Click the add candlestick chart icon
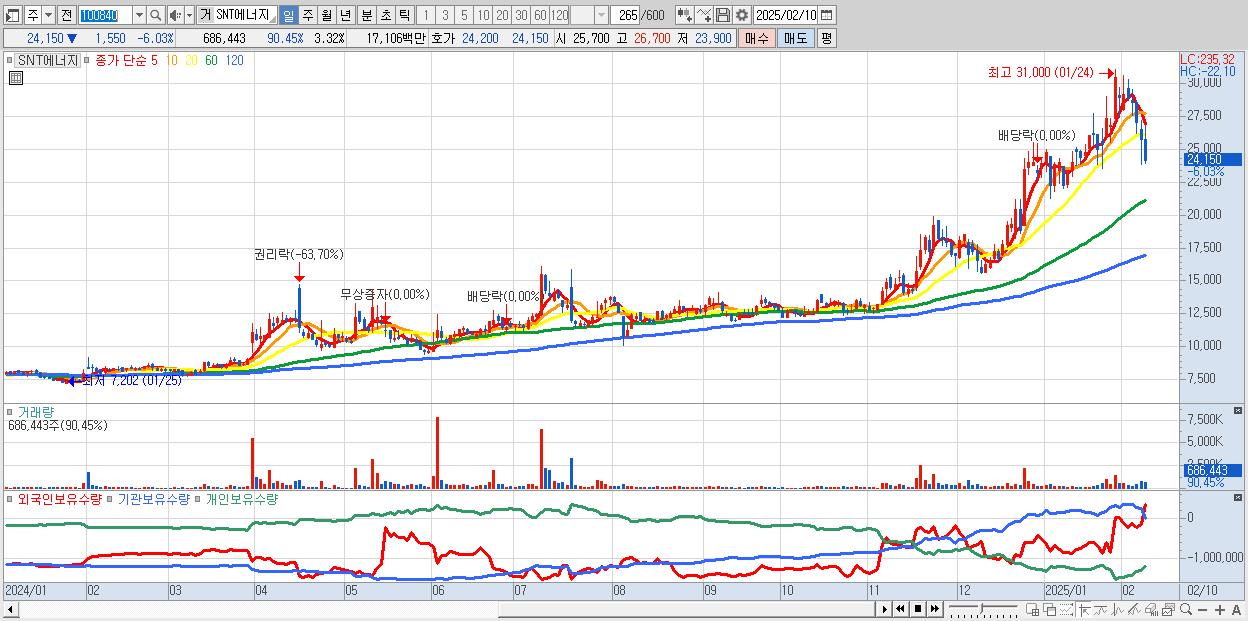 [684, 15]
